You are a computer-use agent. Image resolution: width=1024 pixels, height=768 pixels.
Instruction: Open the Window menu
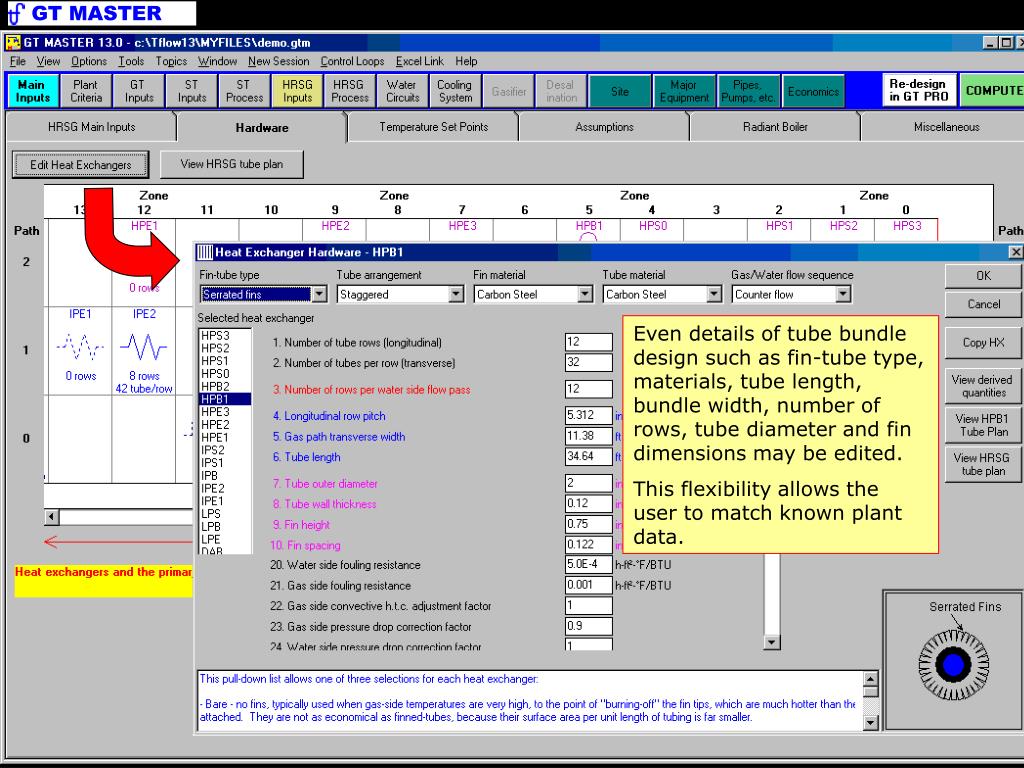[217, 61]
